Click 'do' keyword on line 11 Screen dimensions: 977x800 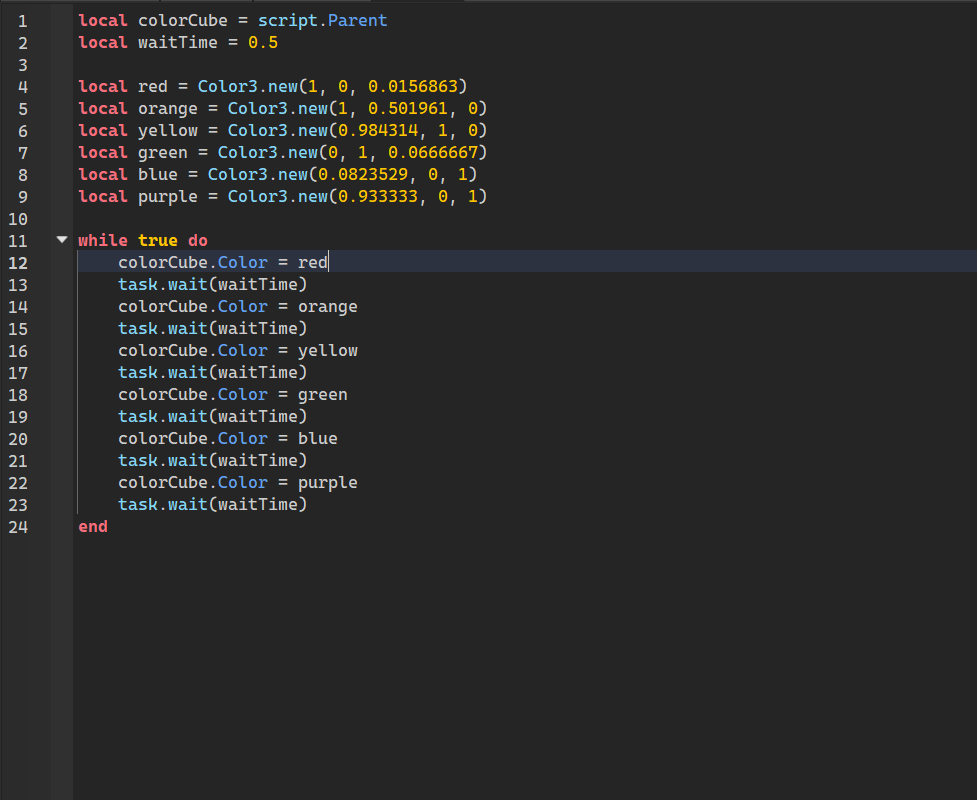pyautogui.click(x=198, y=240)
